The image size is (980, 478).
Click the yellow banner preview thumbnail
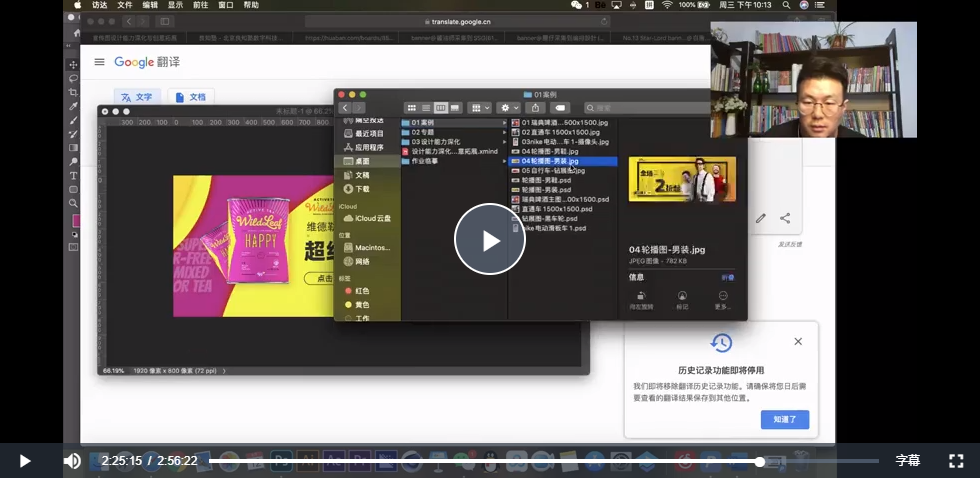tap(682, 179)
